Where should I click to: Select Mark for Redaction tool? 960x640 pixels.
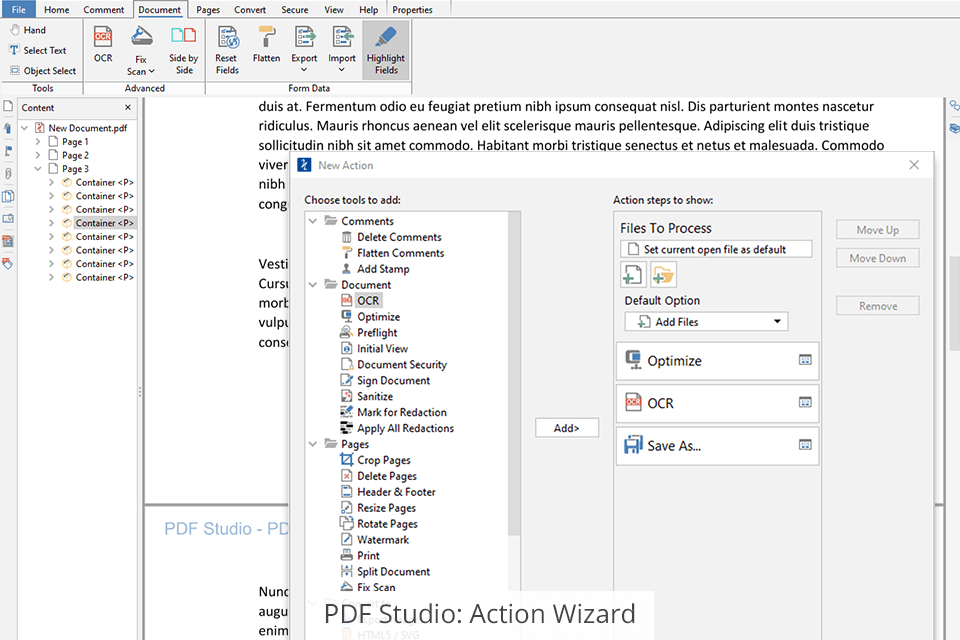394,412
